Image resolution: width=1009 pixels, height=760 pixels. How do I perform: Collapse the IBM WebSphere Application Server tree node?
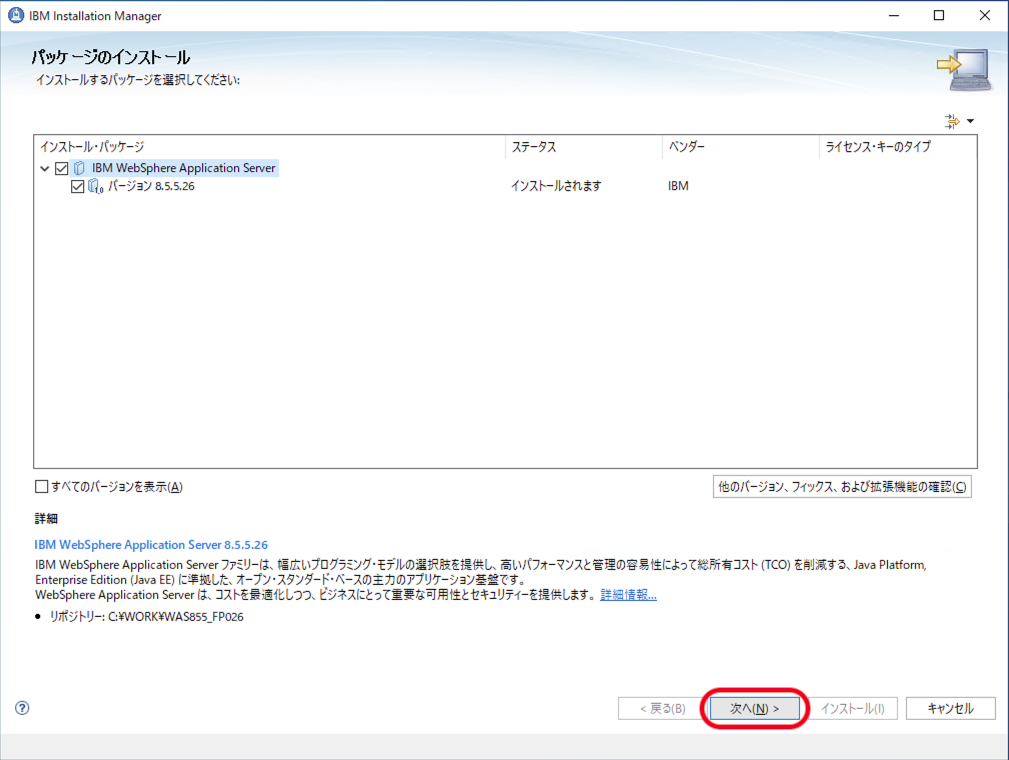click(x=44, y=169)
